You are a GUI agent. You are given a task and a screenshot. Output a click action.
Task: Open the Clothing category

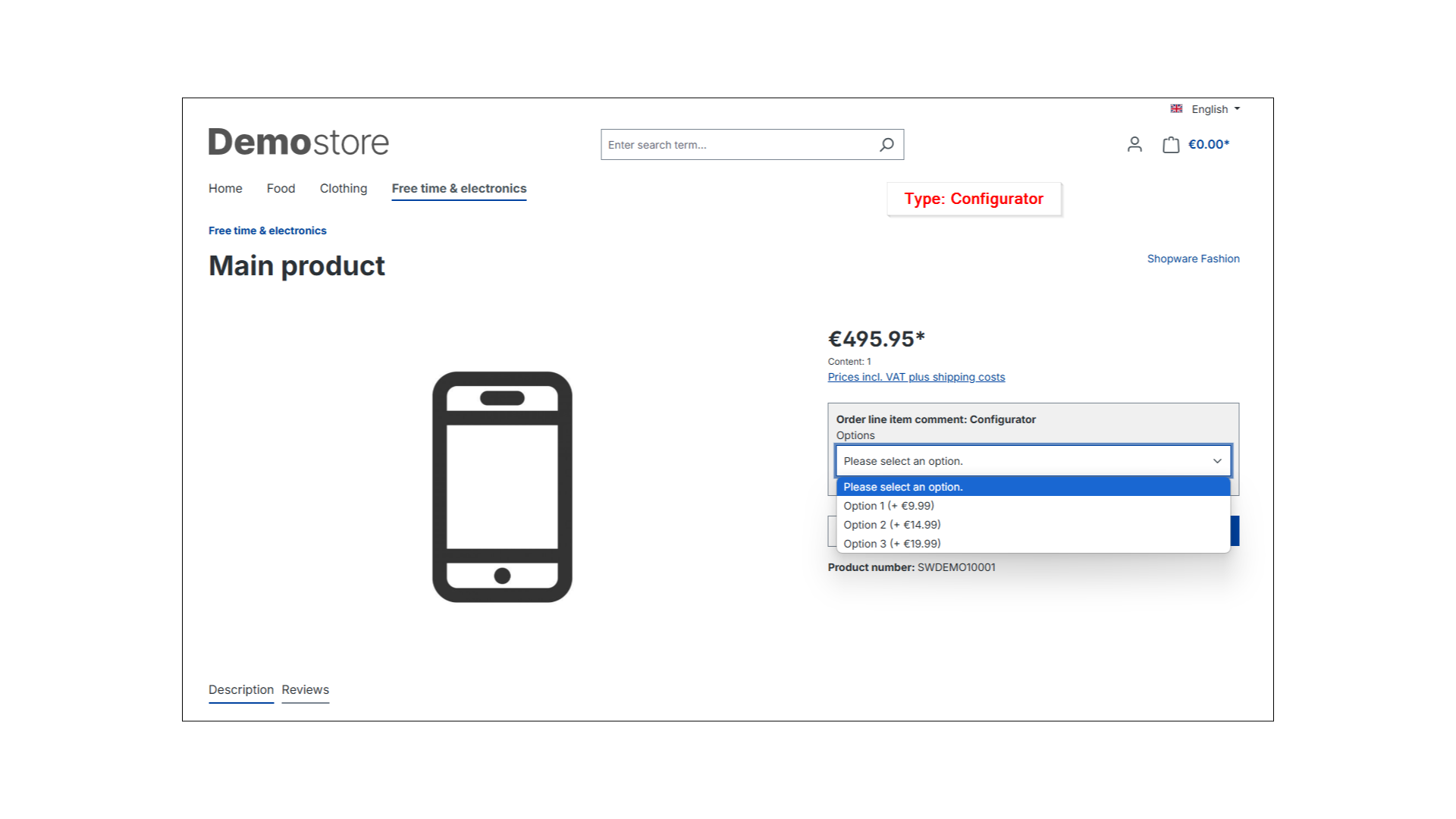point(344,188)
